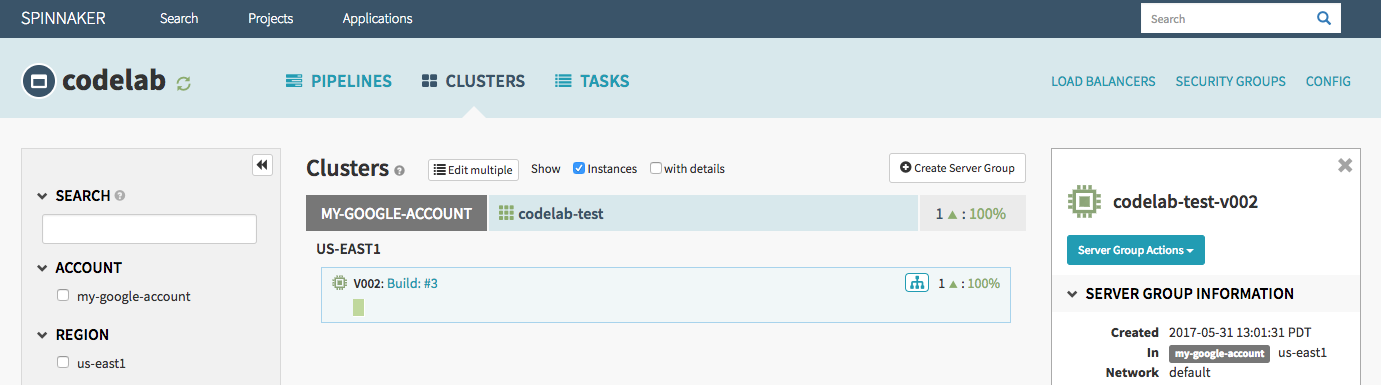The image size is (1381, 385).
Task: Open the Server Group Actions dropdown
Action: 1136,250
